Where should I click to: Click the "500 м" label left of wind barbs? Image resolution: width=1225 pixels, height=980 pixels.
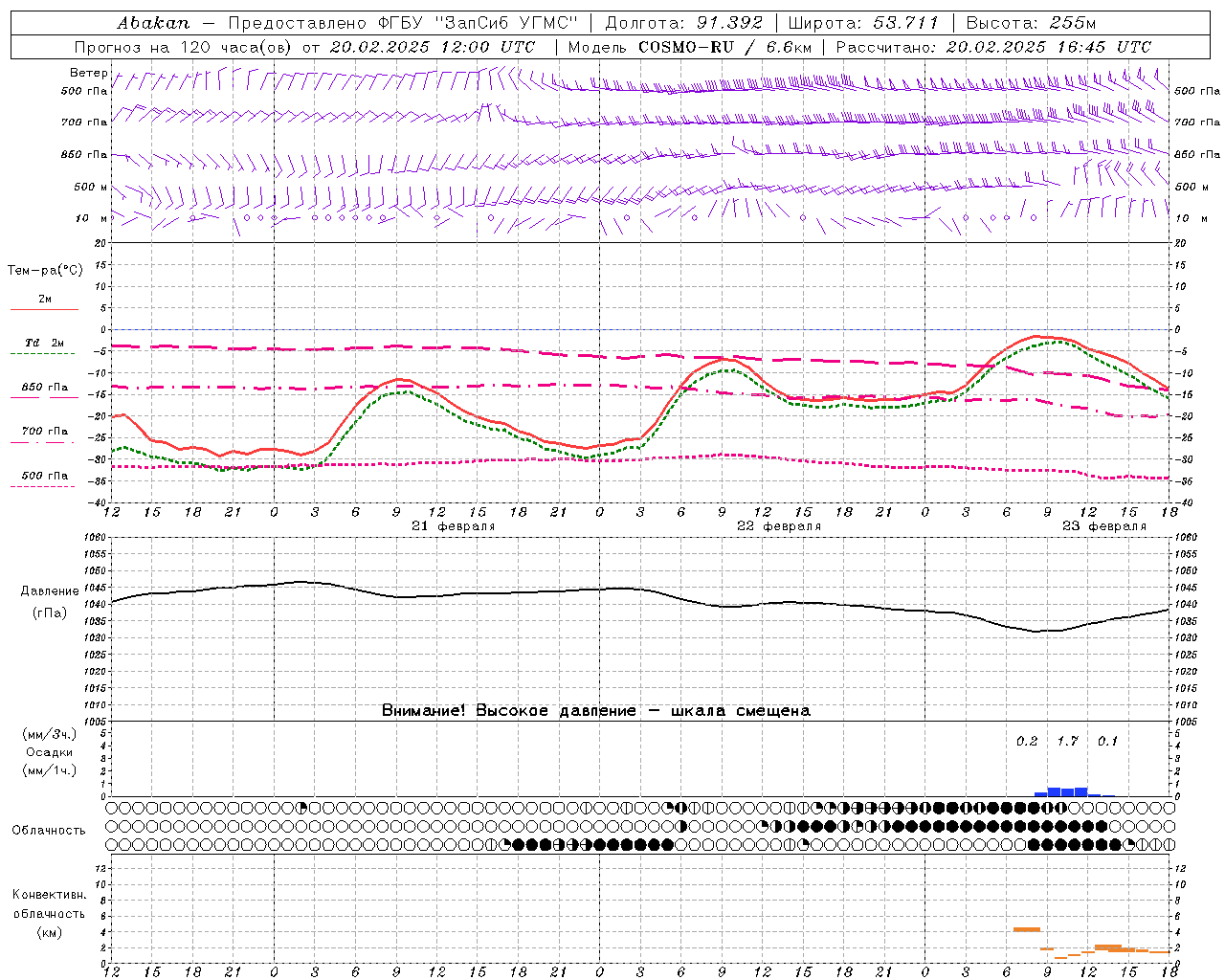(92, 187)
